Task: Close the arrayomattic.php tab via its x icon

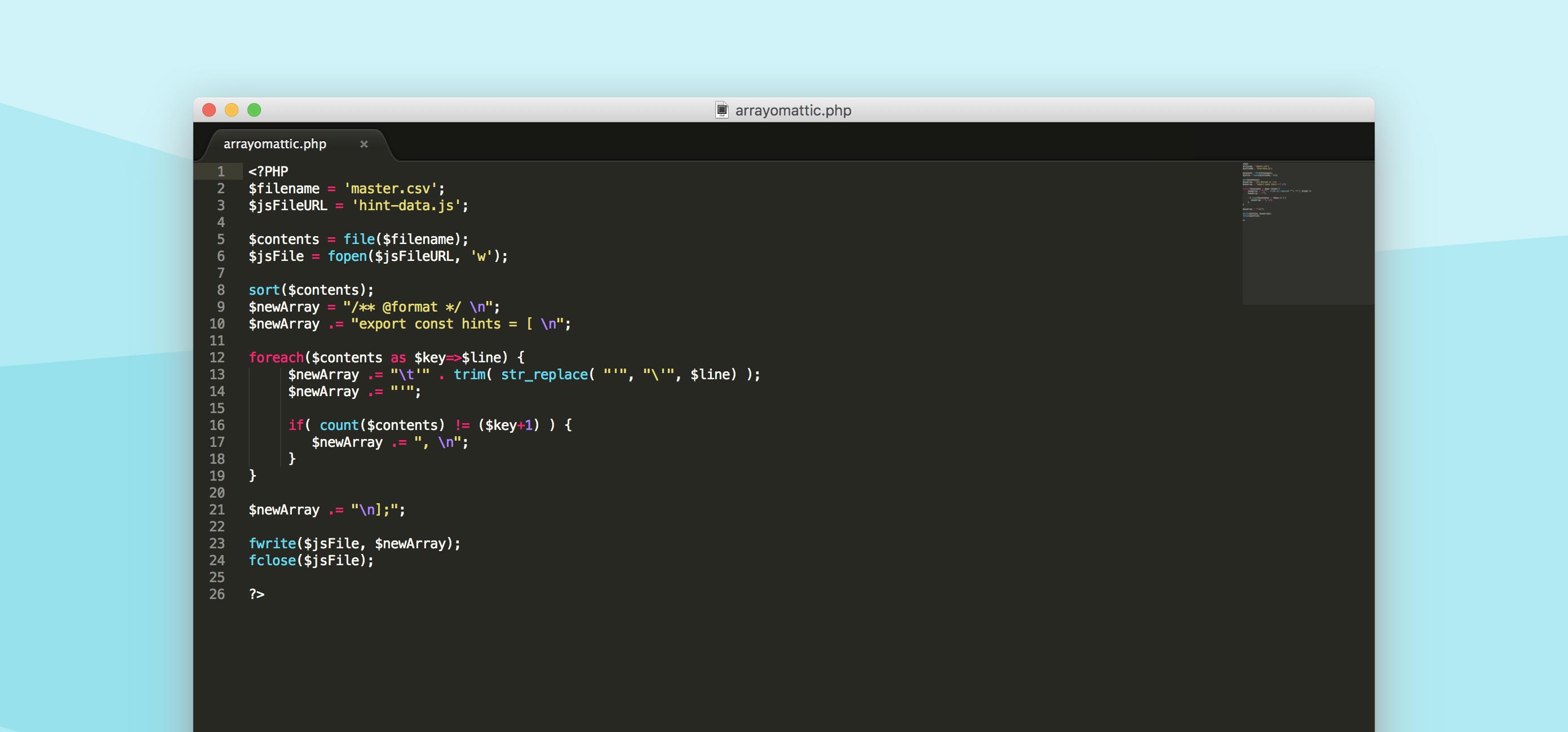Action: [x=364, y=144]
